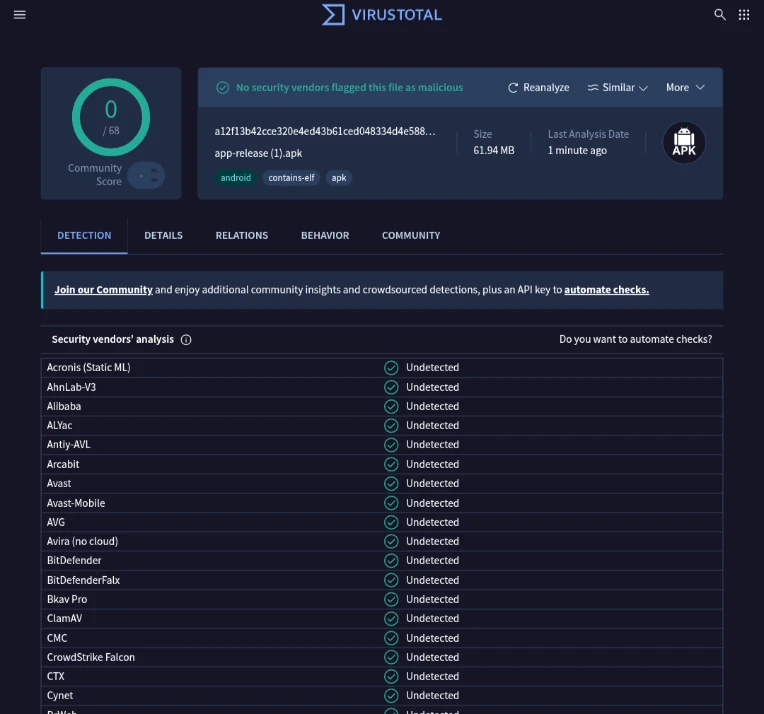Follow the Join our Community link
The height and width of the screenshot is (714, 764).
point(104,290)
